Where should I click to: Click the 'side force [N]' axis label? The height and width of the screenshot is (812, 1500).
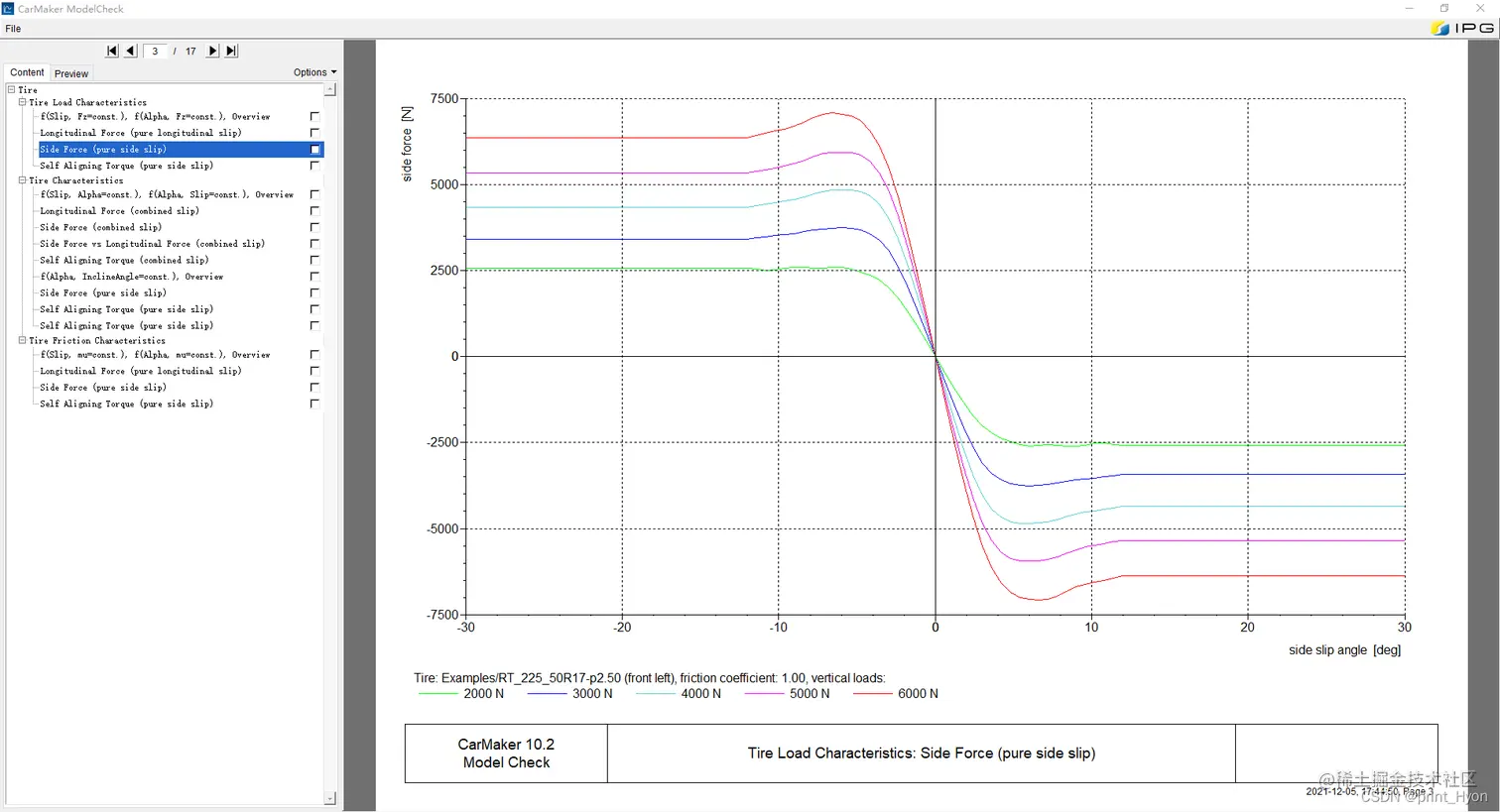(407, 144)
